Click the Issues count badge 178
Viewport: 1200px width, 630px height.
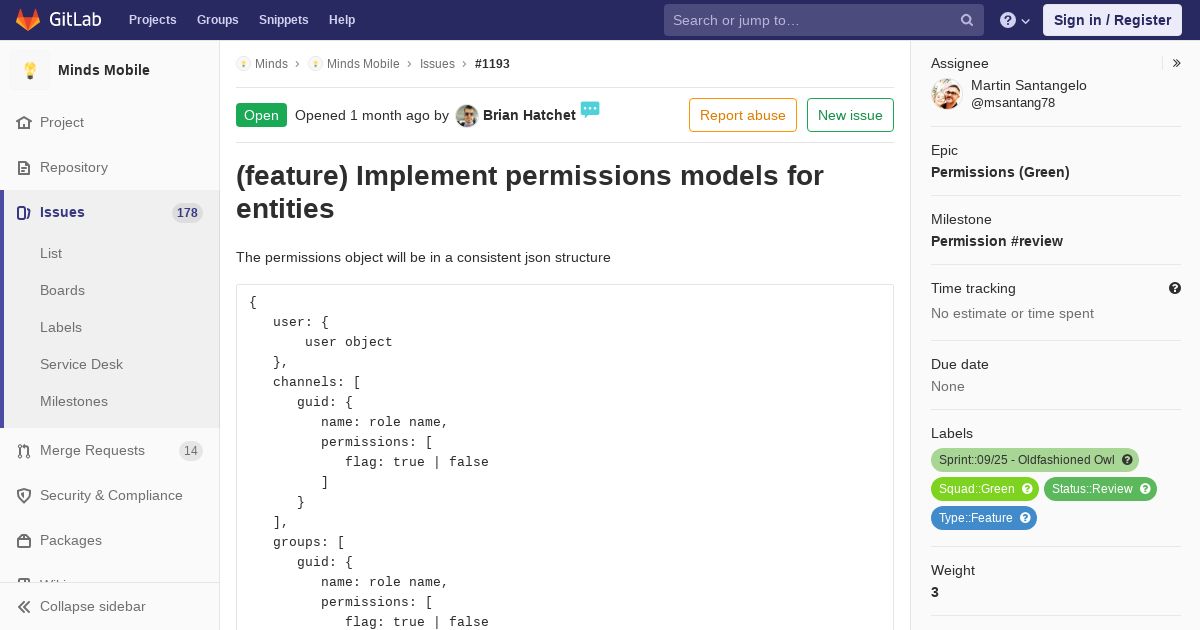(x=187, y=212)
